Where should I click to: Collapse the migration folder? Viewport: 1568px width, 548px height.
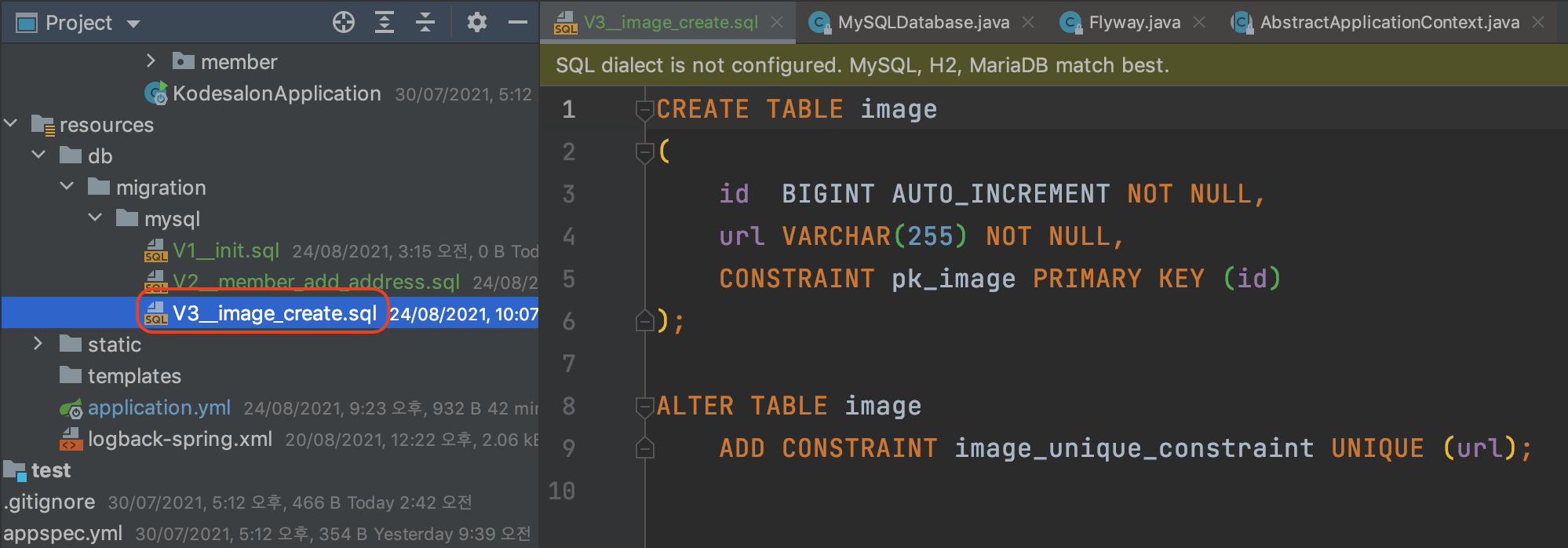coord(67,186)
